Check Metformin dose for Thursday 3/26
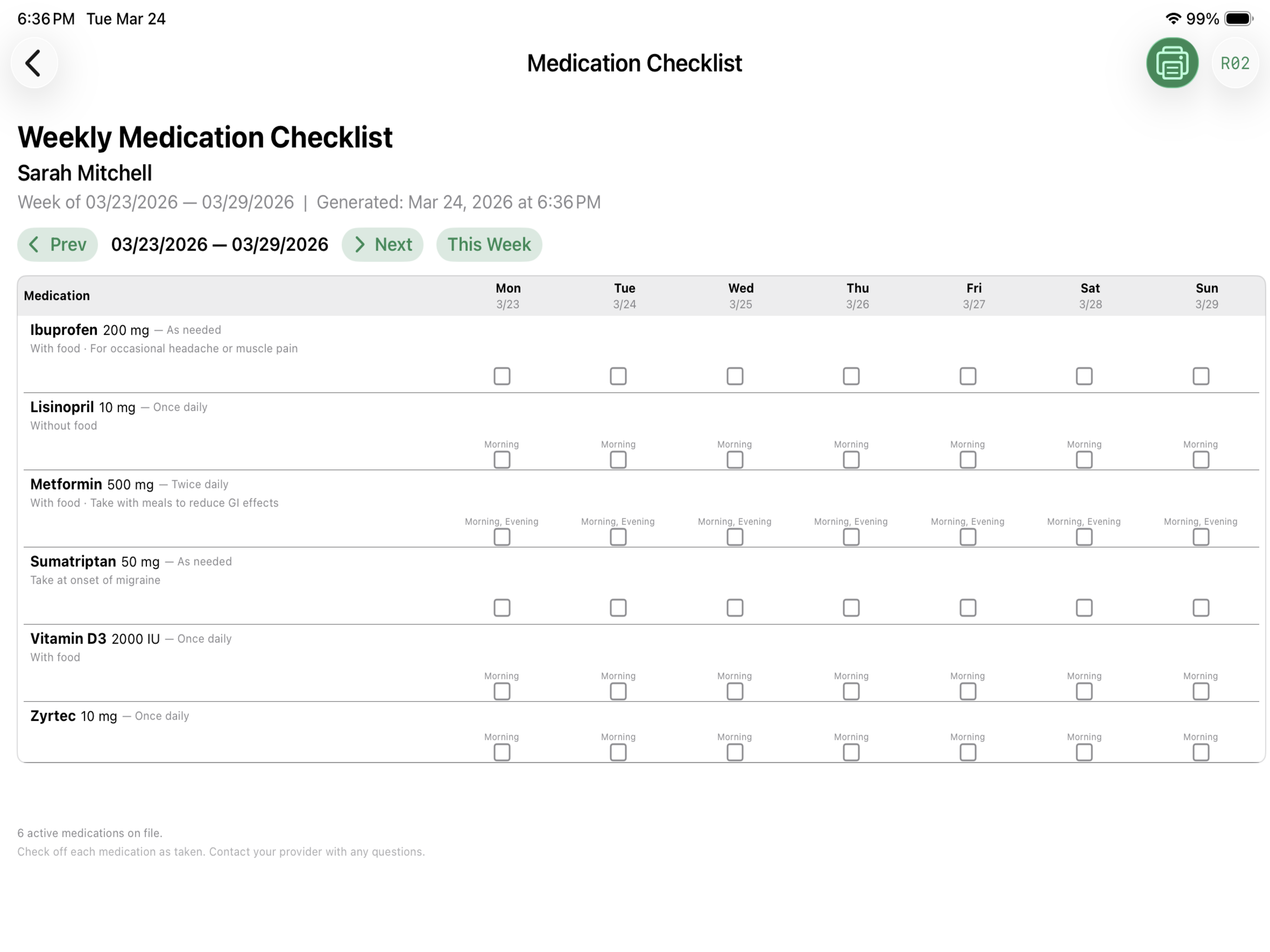This screenshot has width=1270, height=952. click(x=851, y=536)
